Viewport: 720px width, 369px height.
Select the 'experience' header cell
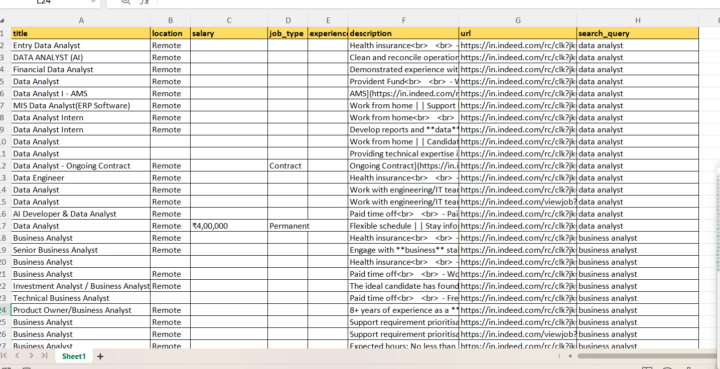coord(328,33)
